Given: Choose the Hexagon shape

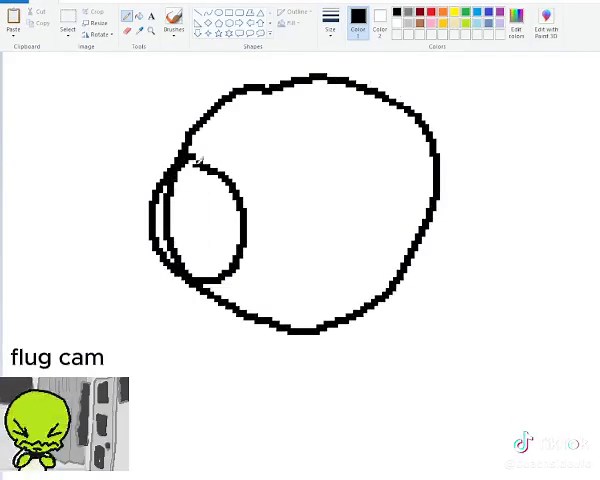Looking at the screenshot, I should tap(229, 23).
